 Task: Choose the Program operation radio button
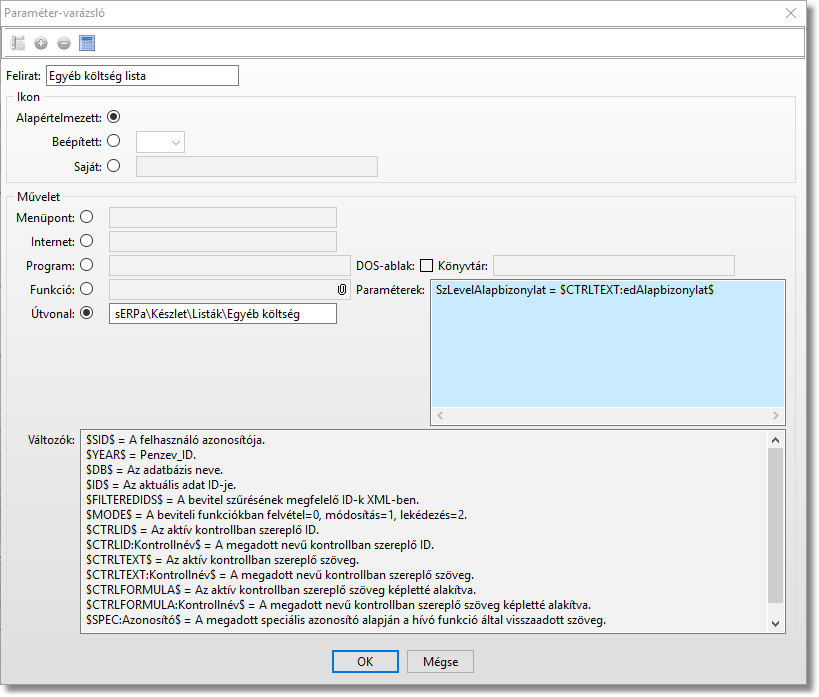(87, 265)
